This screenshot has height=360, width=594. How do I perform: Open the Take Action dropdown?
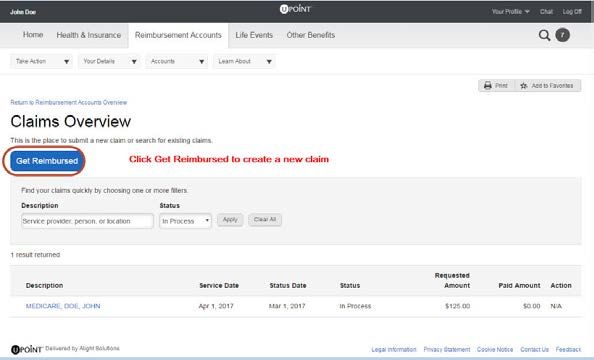tap(41, 61)
